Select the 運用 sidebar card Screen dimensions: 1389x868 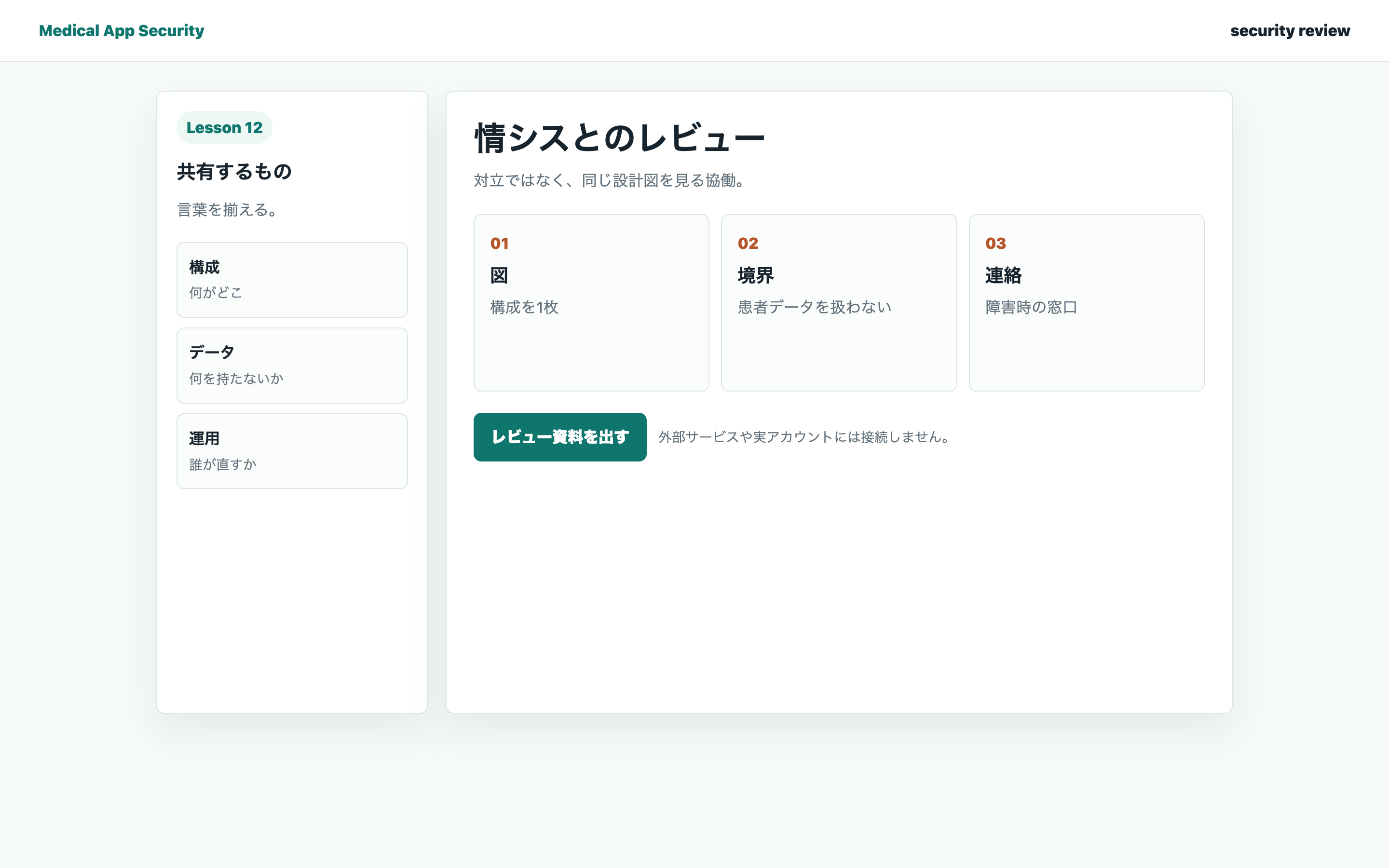tap(292, 451)
